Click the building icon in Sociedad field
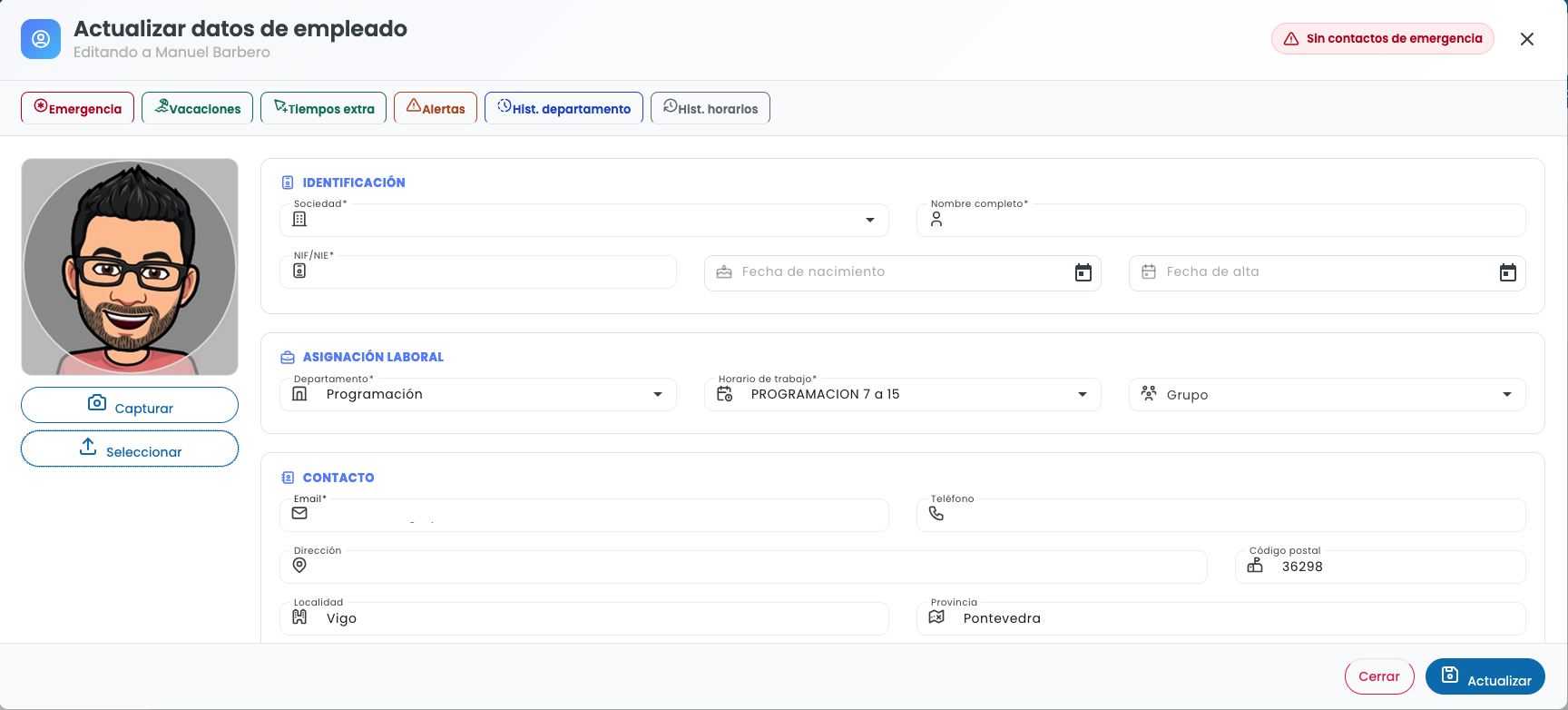 point(299,219)
